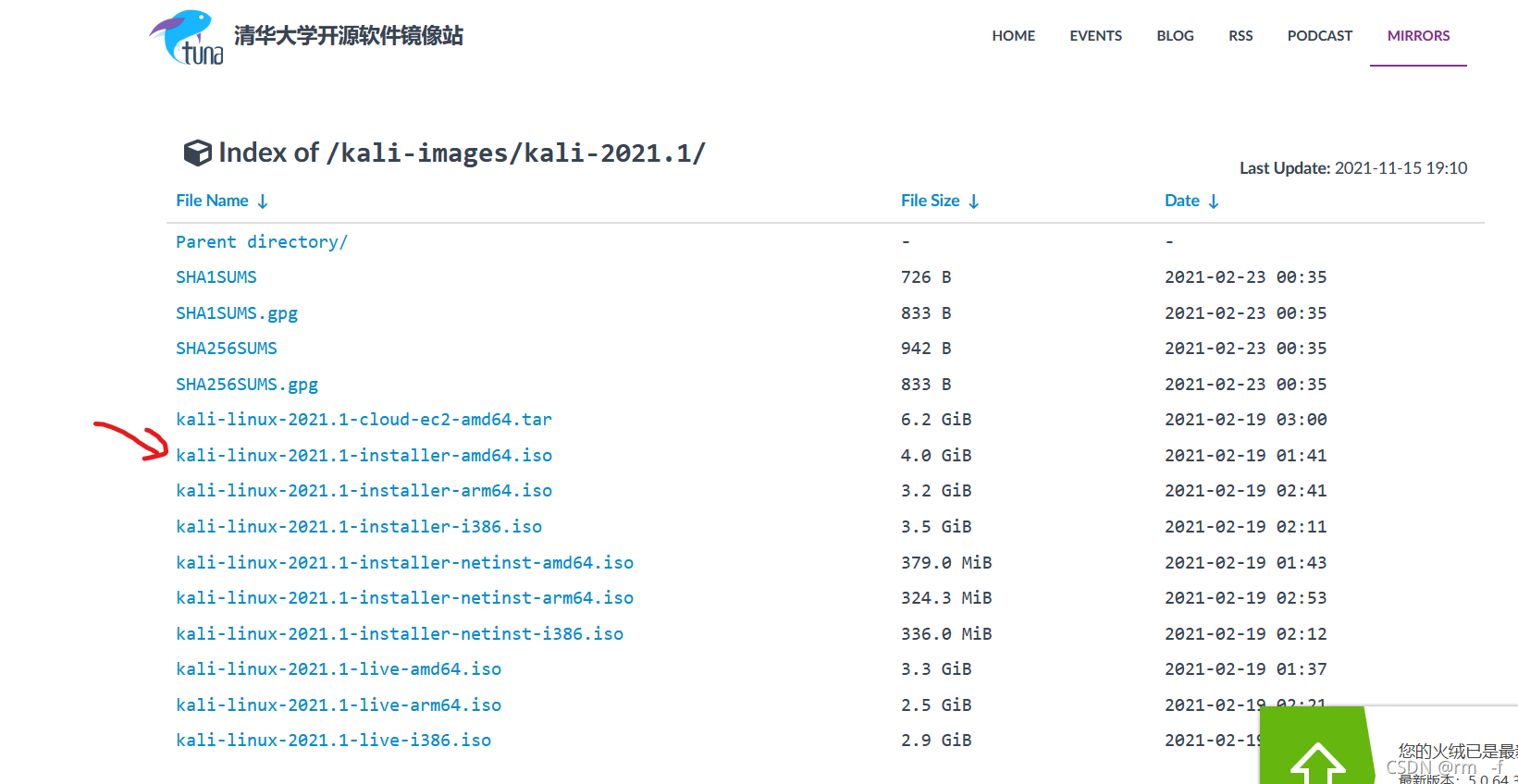Go to Parent directory/
The image size is (1518, 784).
point(262,242)
